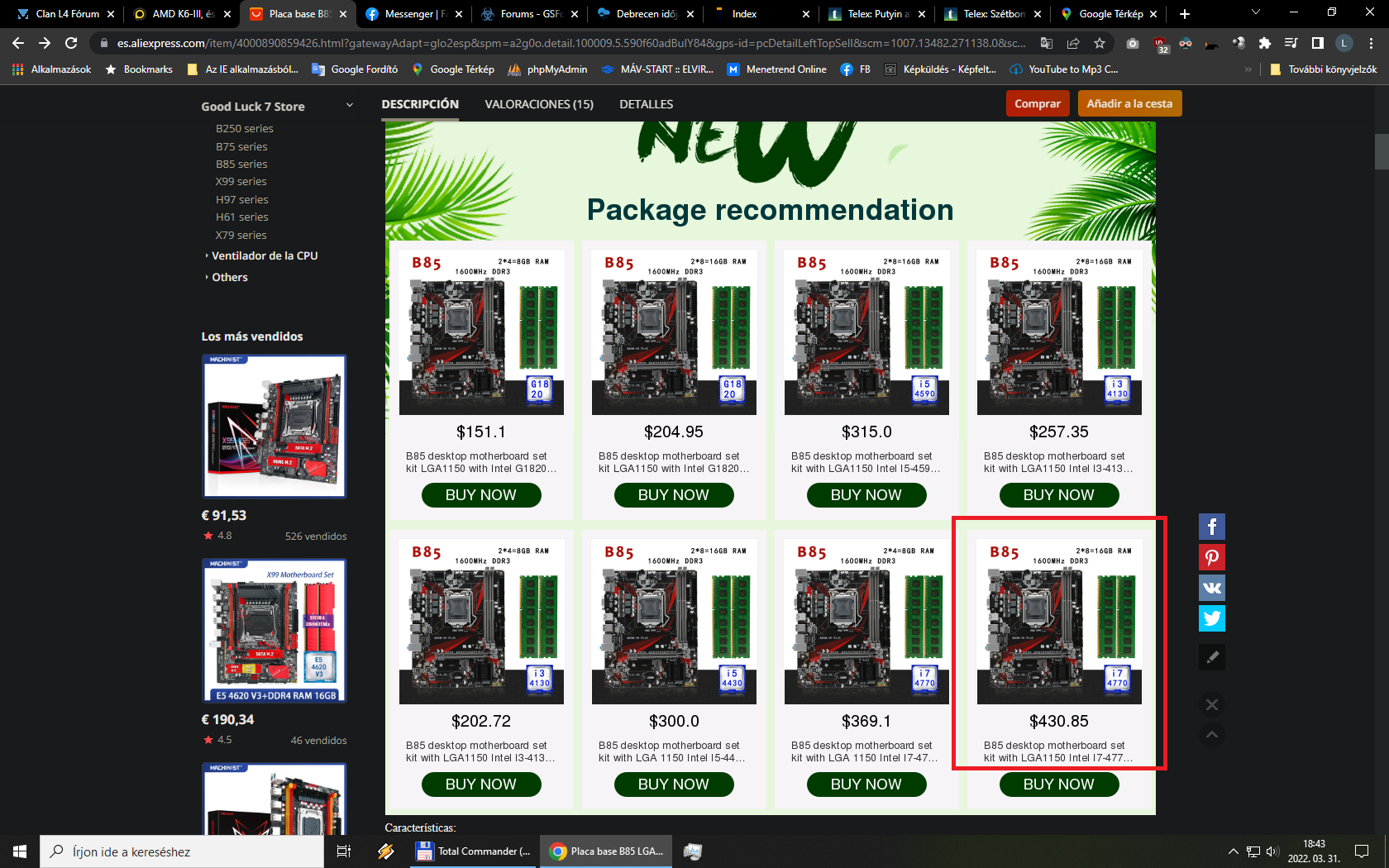Open the Chrome three-dot menu
The image size is (1389, 868).
click(1371, 43)
